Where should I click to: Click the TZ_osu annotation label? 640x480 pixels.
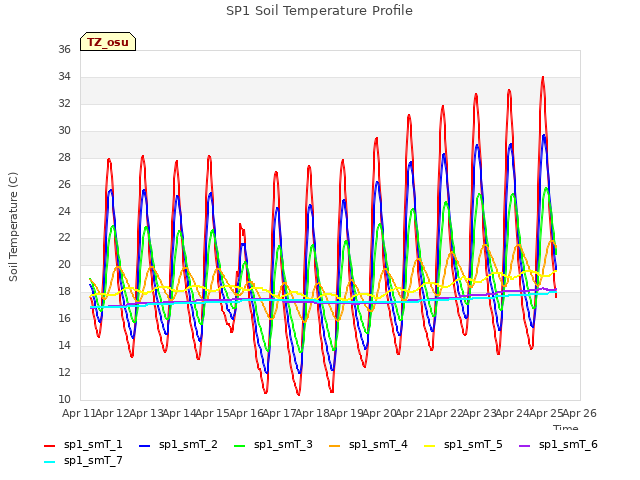point(108,42)
